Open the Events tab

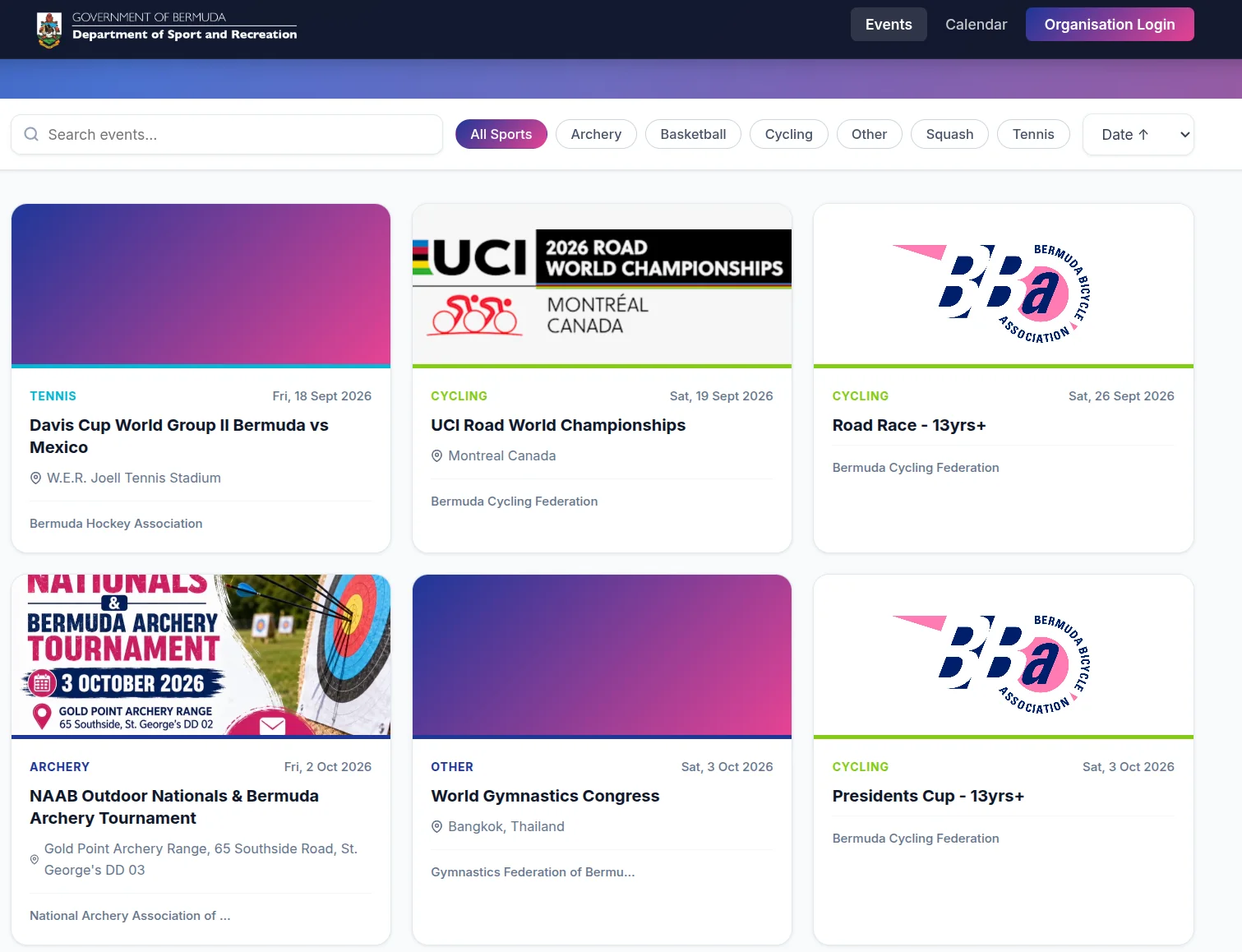(889, 25)
